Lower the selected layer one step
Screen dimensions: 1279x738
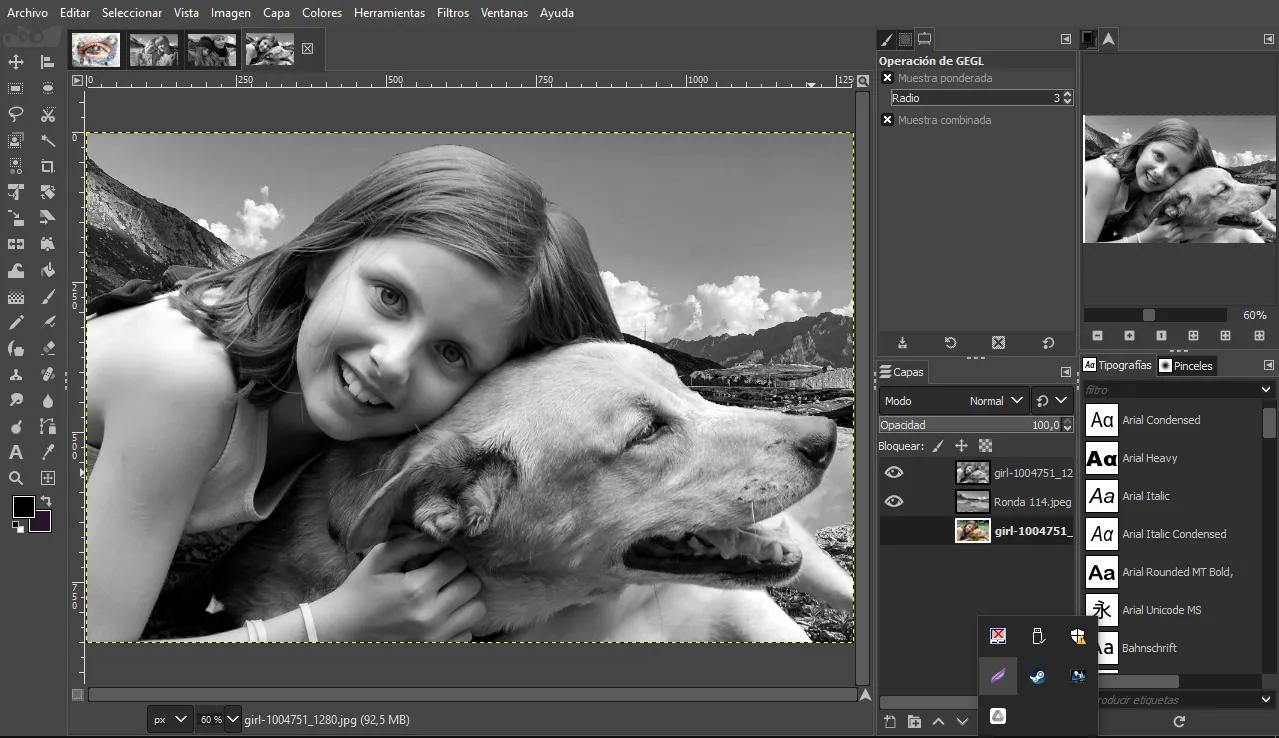tap(962, 721)
